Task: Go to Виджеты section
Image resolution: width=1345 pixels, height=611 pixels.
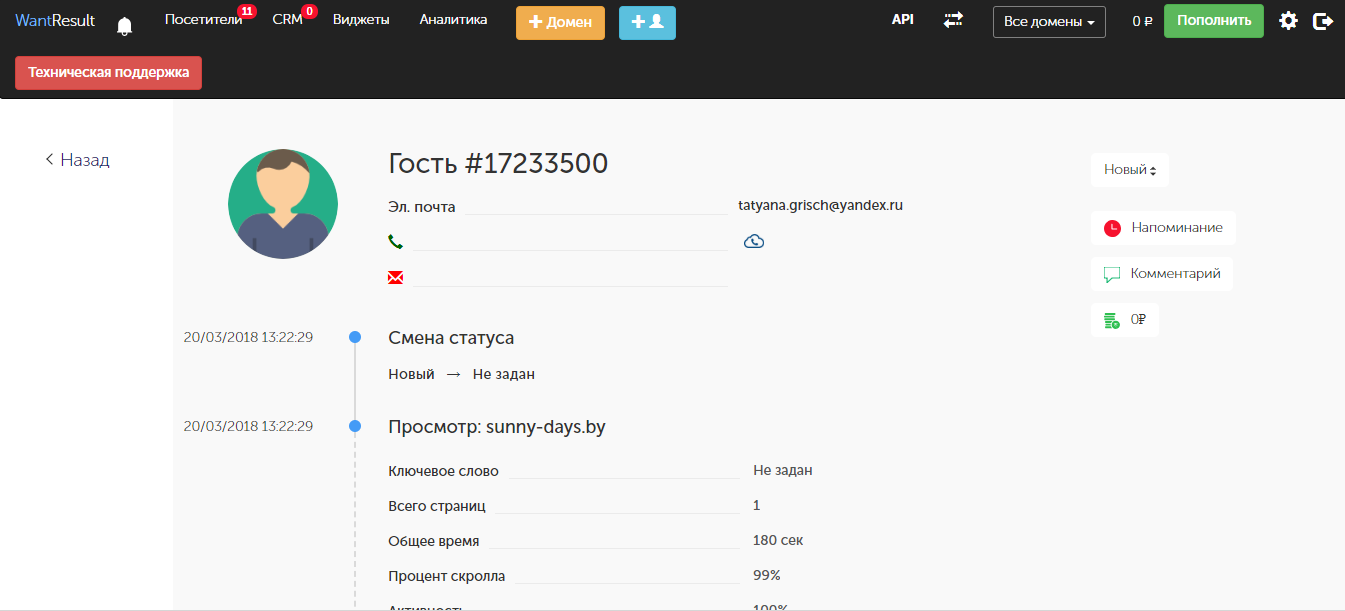Action: click(361, 19)
